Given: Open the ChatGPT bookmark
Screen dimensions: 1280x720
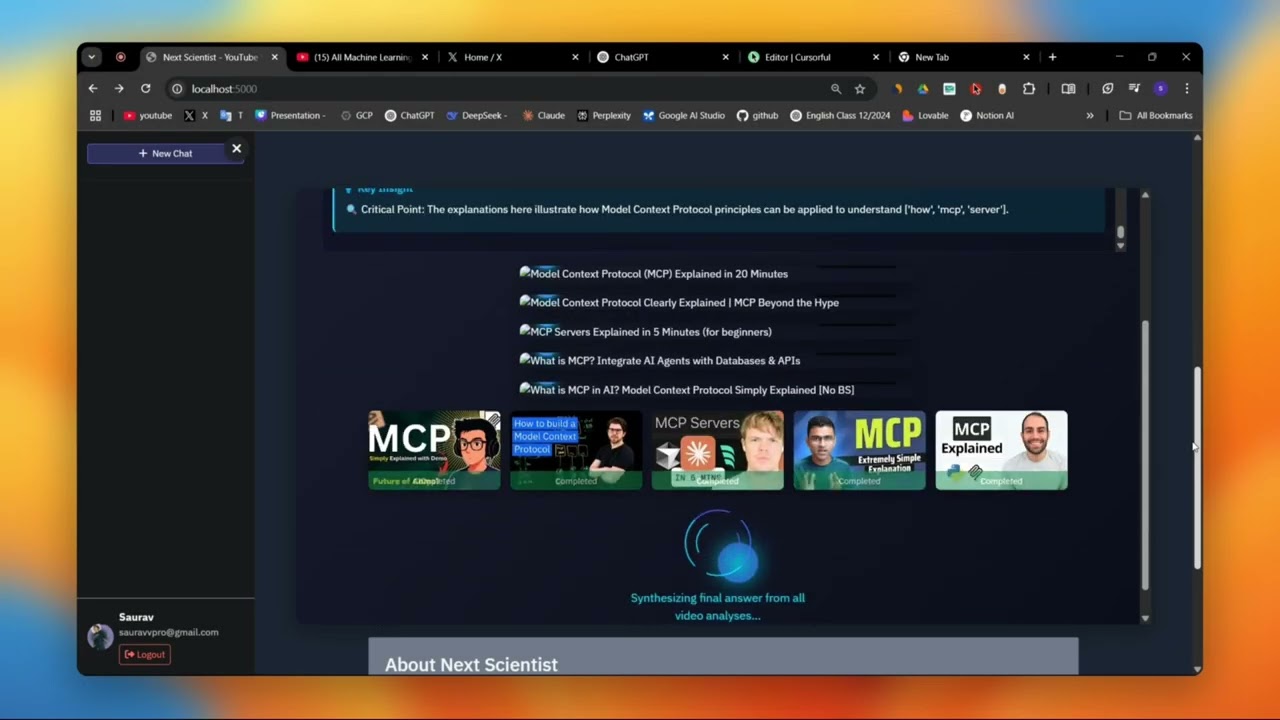Looking at the screenshot, I should click(x=410, y=116).
